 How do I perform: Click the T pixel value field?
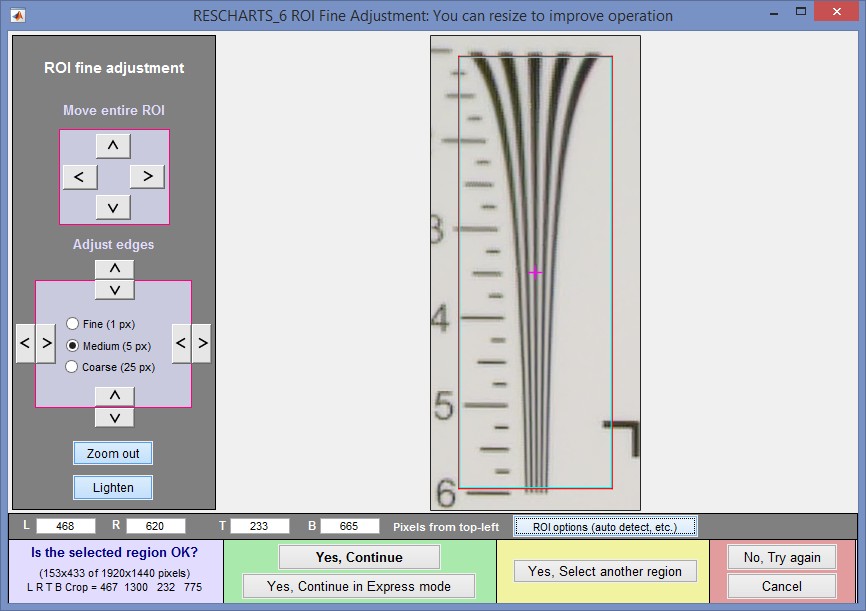[x=259, y=526]
